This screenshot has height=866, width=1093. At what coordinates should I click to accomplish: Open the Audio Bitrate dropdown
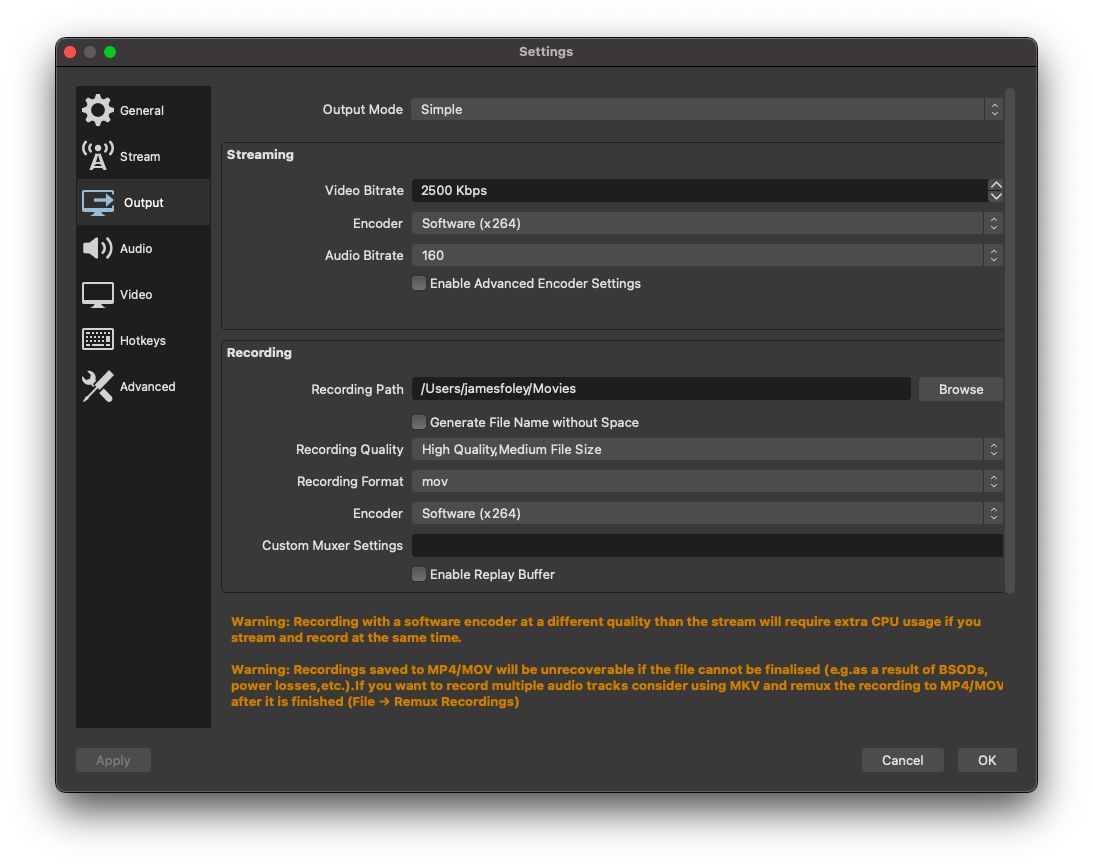click(706, 255)
